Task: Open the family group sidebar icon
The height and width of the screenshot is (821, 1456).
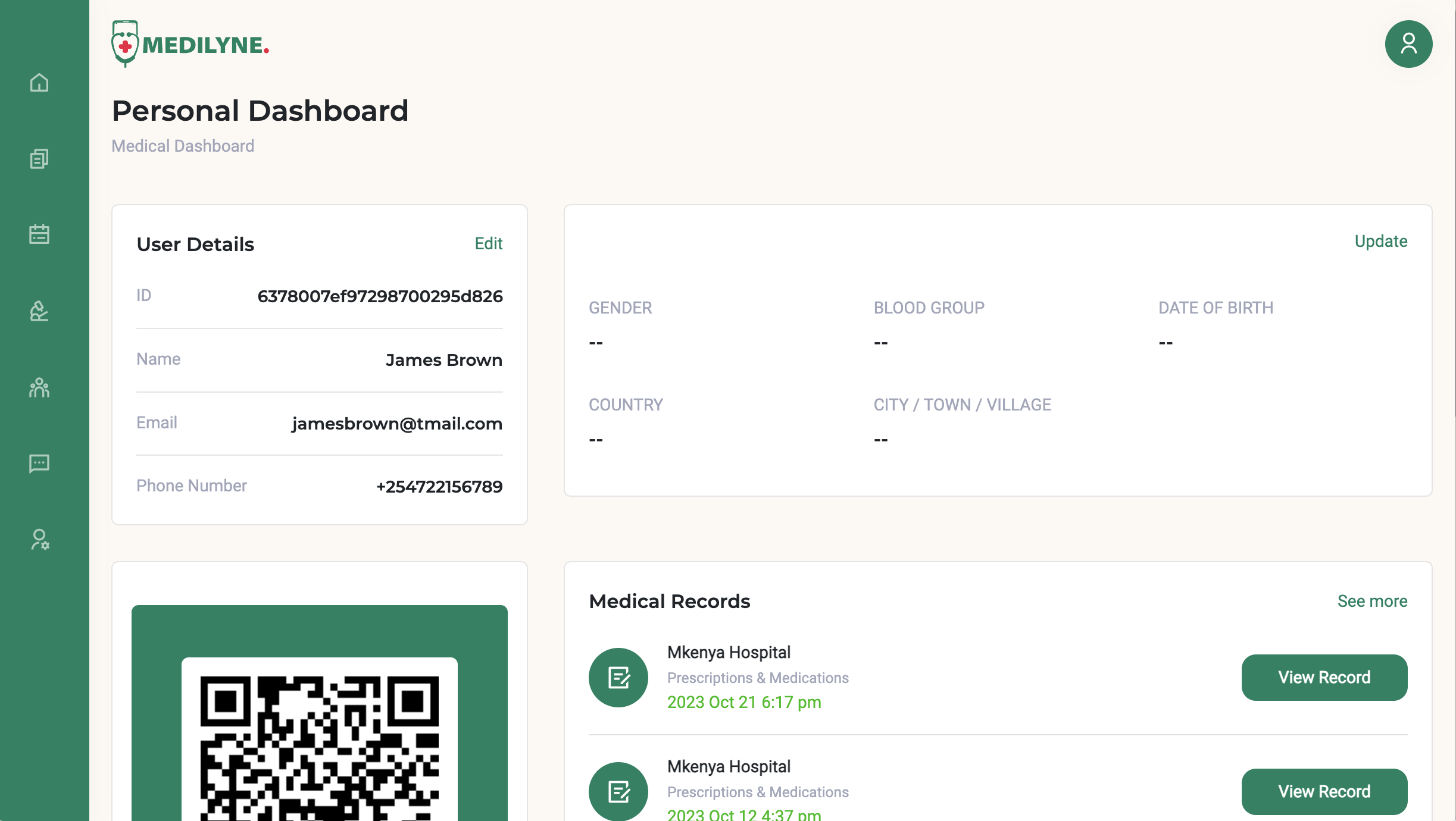Action: tap(39, 387)
